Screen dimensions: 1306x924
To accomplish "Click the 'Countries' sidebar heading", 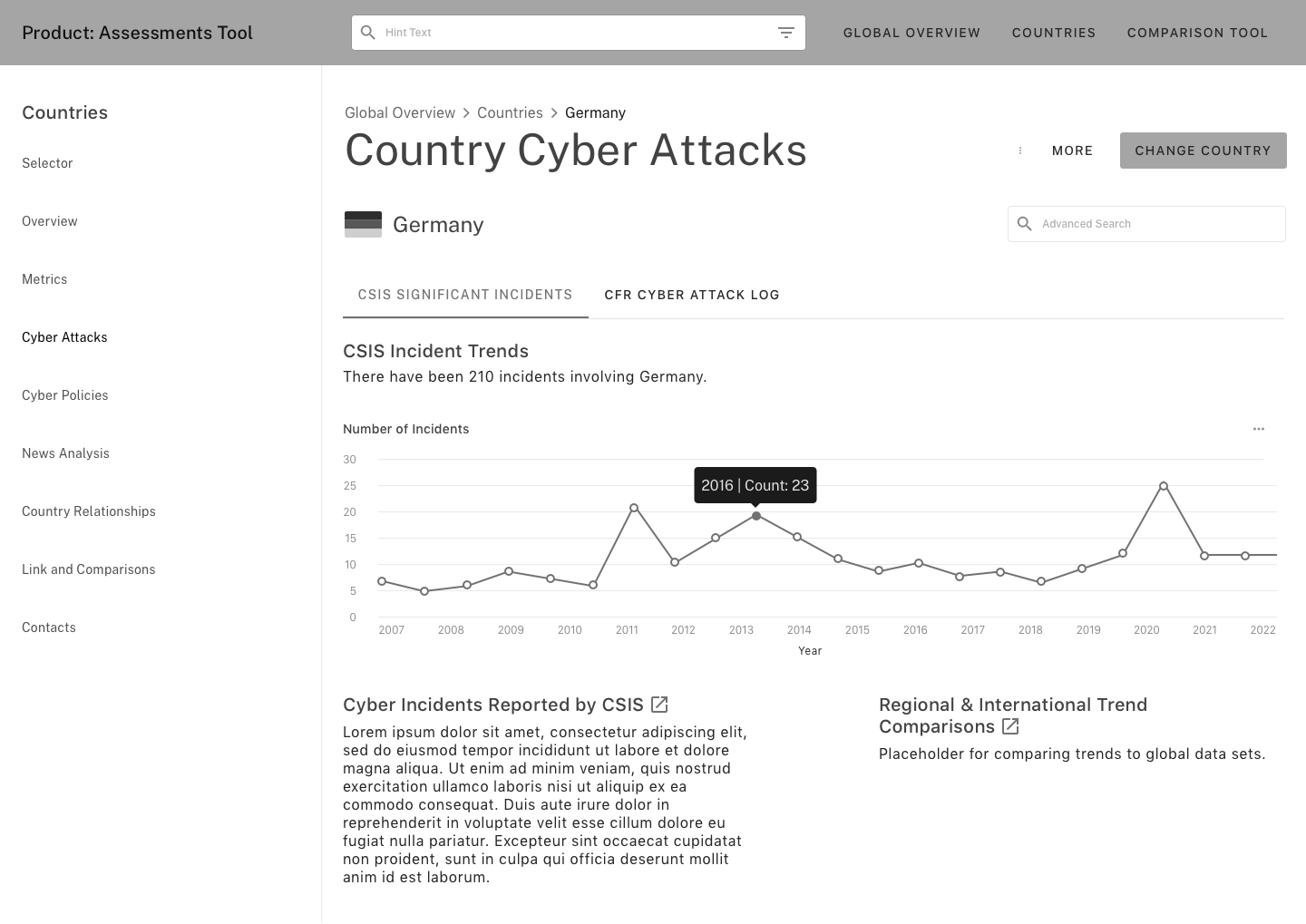I will coord(64,112).
